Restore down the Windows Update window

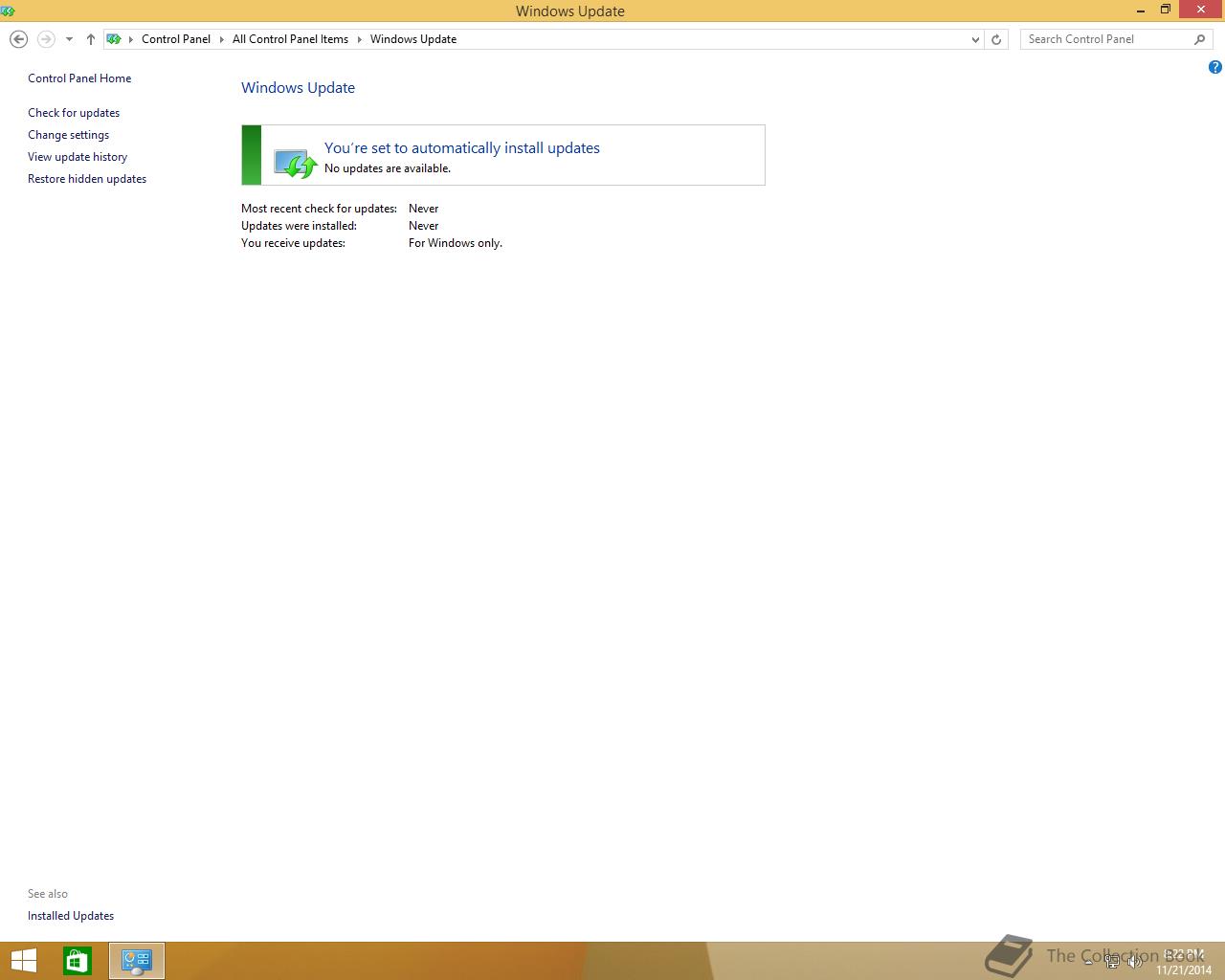click(1166, 11)
